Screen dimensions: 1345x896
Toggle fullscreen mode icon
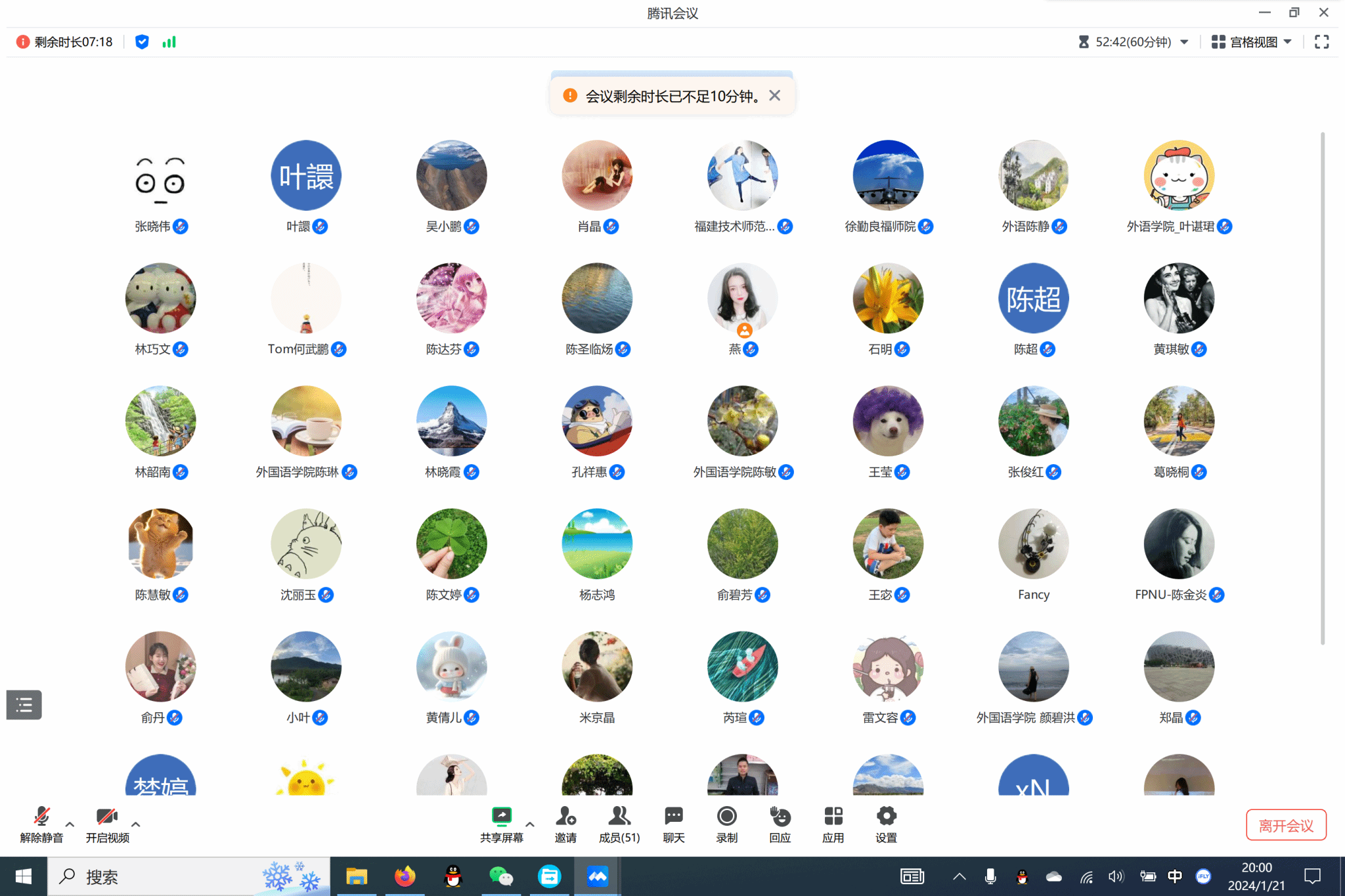tap(1321, 42)
